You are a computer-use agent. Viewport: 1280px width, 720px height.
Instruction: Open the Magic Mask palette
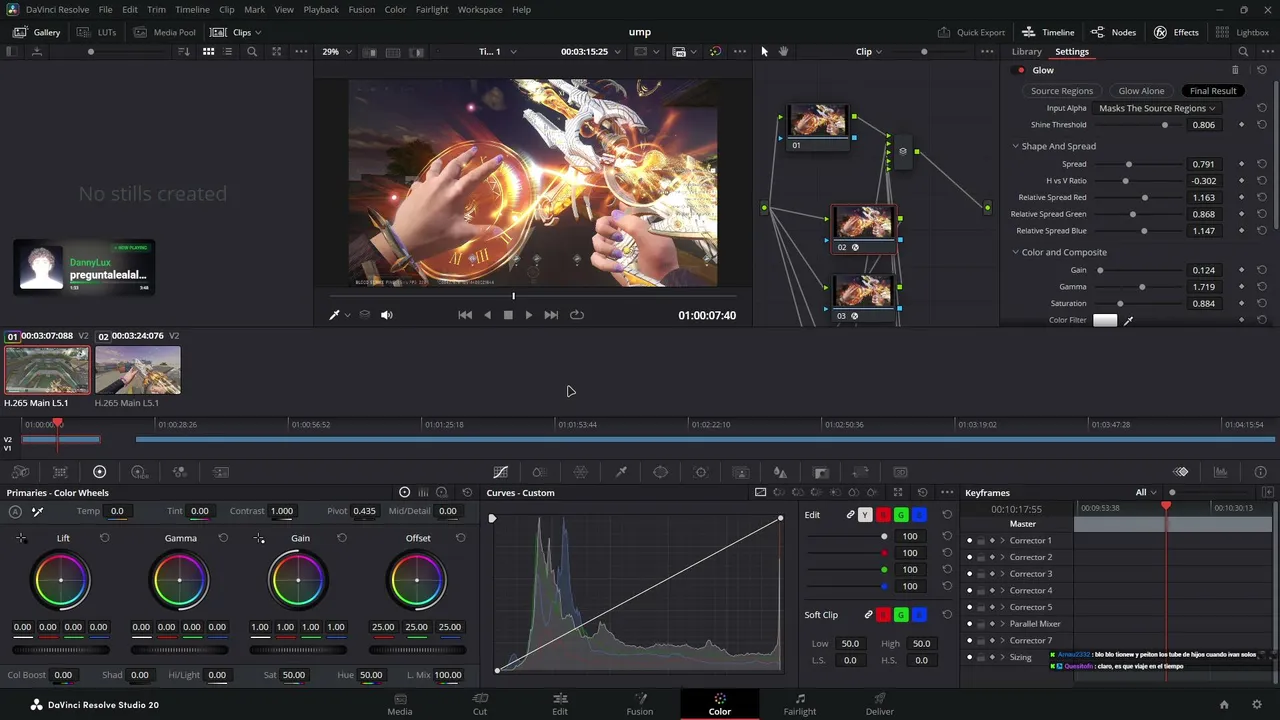[741, 472]
